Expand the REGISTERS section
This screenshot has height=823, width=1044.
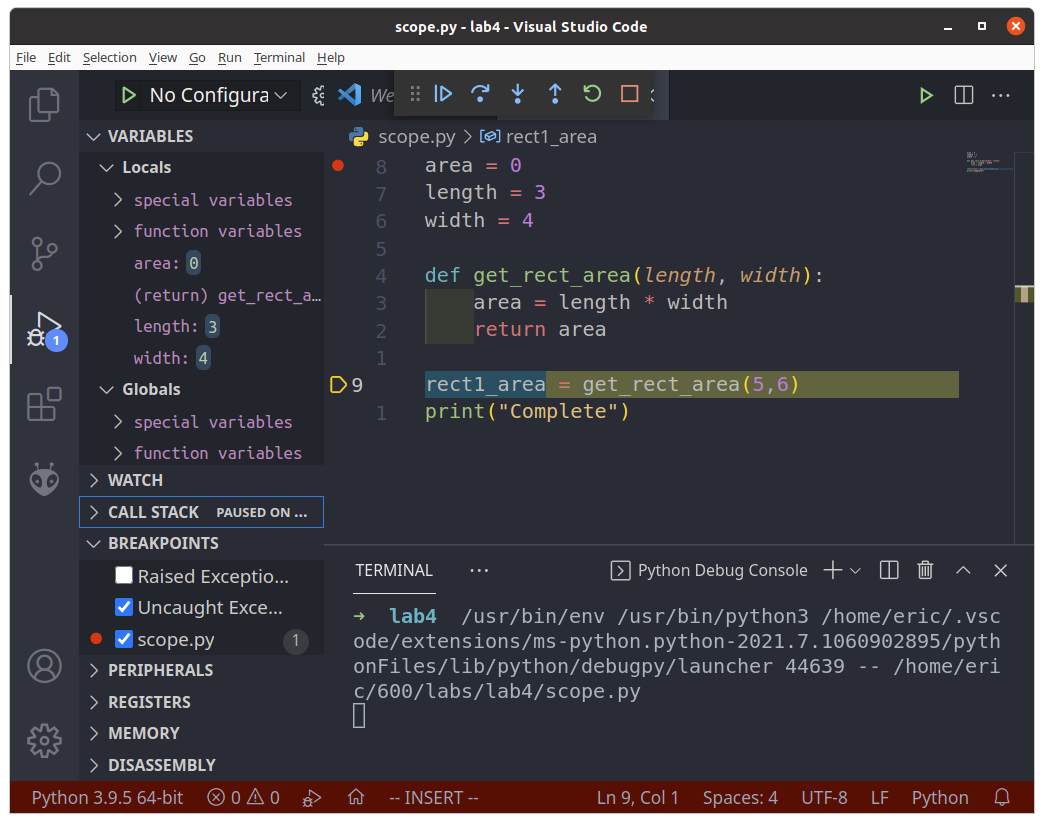click(148, 702)
